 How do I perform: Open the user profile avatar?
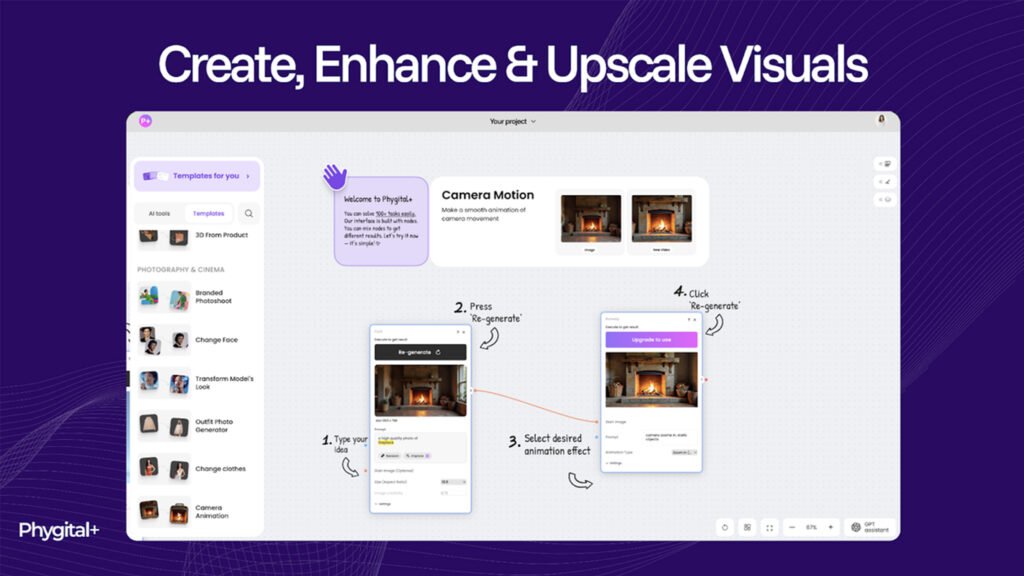(881, 120)
